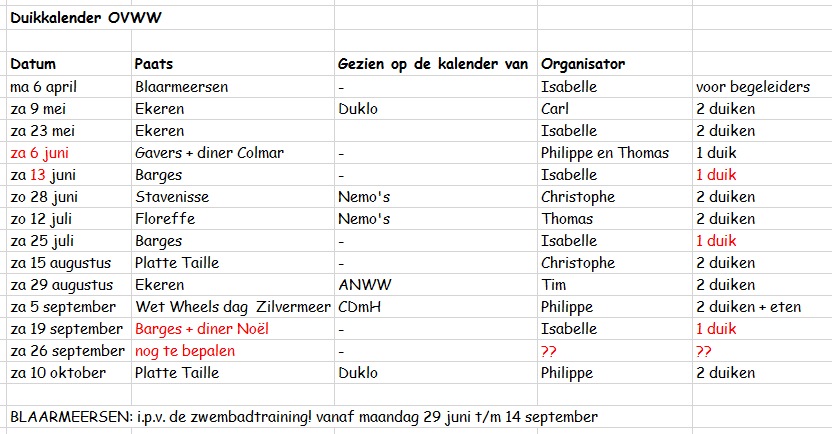Select the red 'nog te bepalen' cell
The height and width of the screenshot is (434, 832).
[233, 351]
